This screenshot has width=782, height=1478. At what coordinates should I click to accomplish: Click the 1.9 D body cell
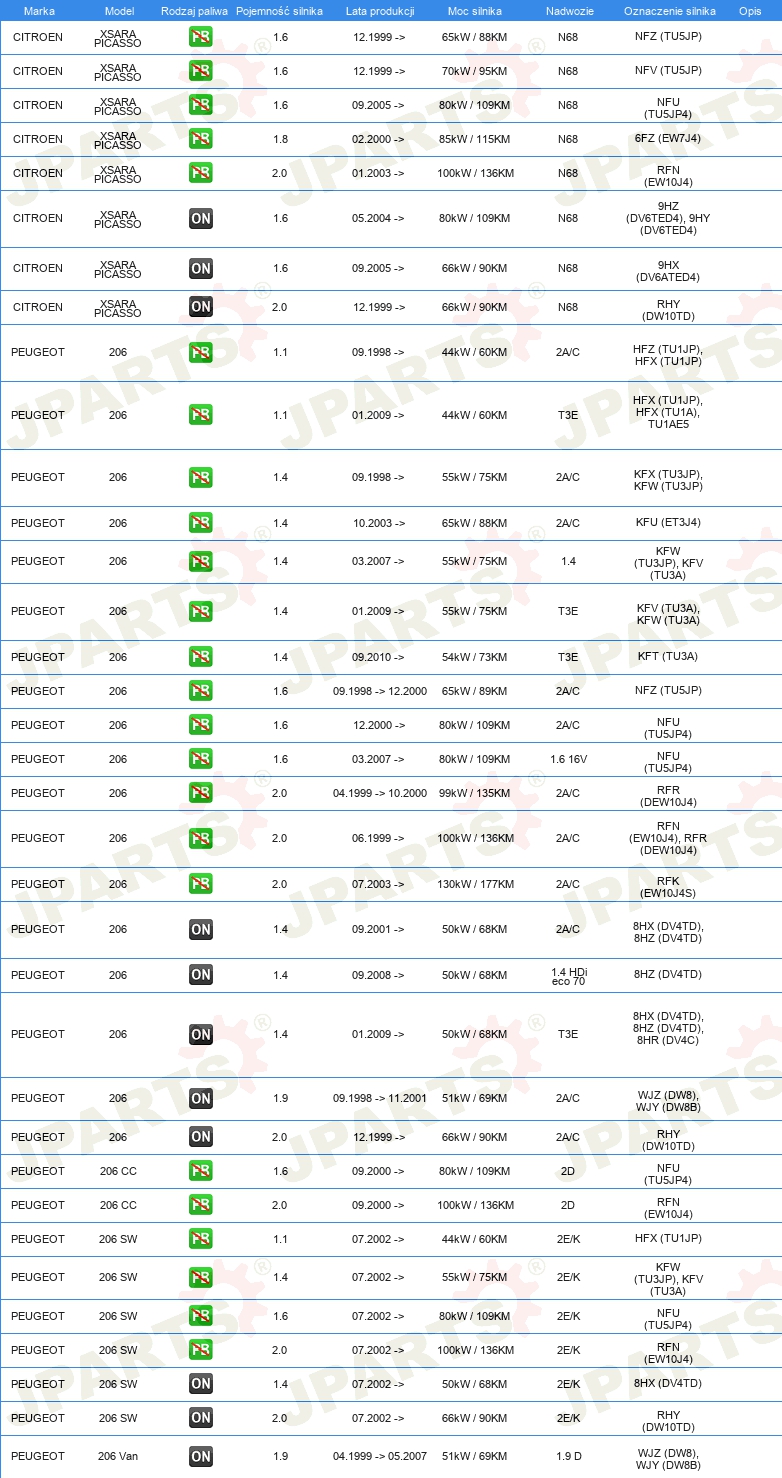coord(568,1456)
